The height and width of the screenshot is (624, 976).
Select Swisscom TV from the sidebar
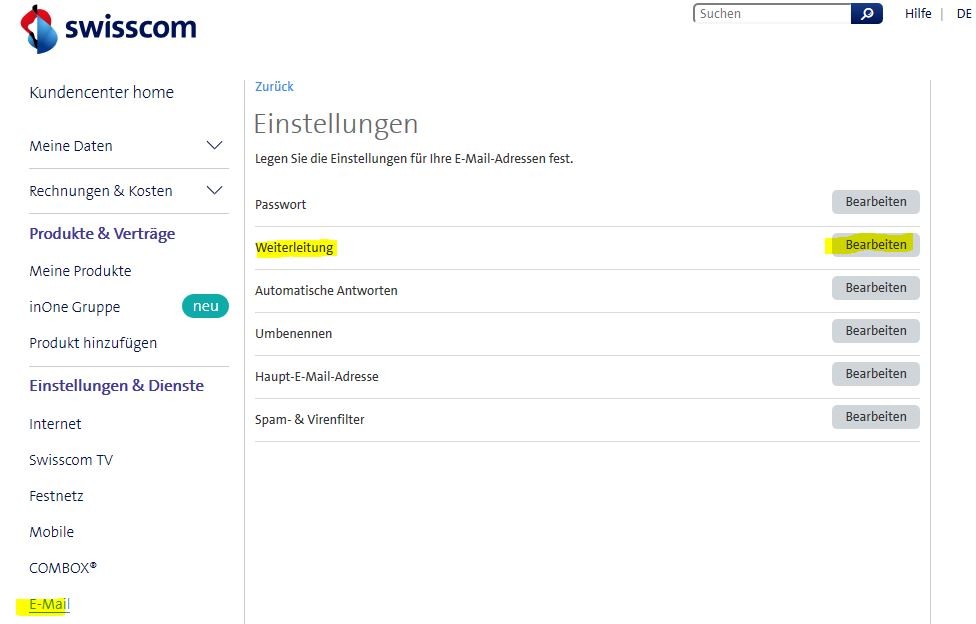71,459
